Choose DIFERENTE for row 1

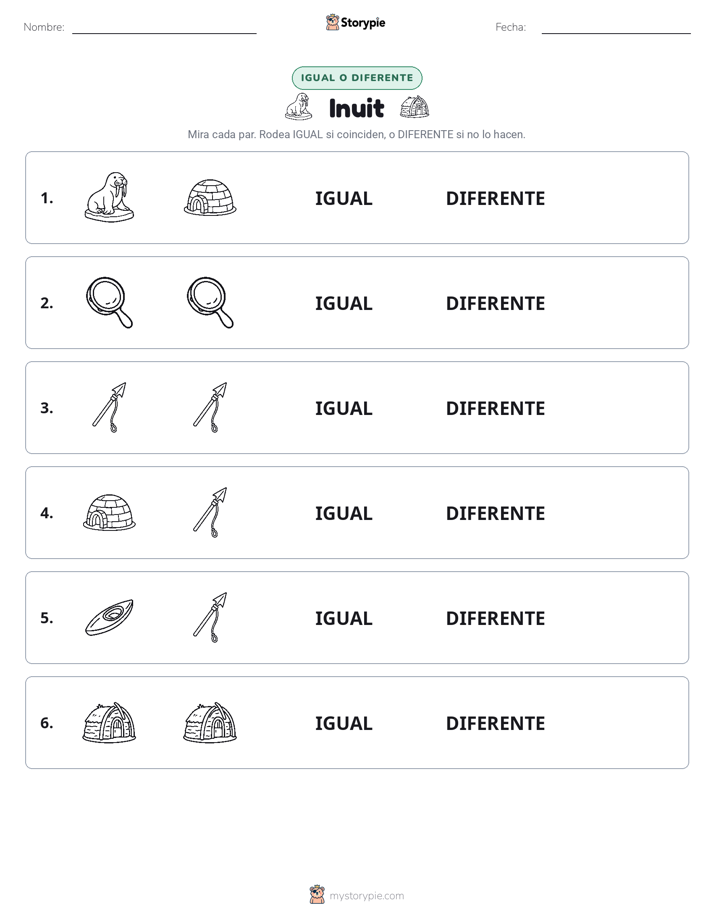[x=495, y=198]
